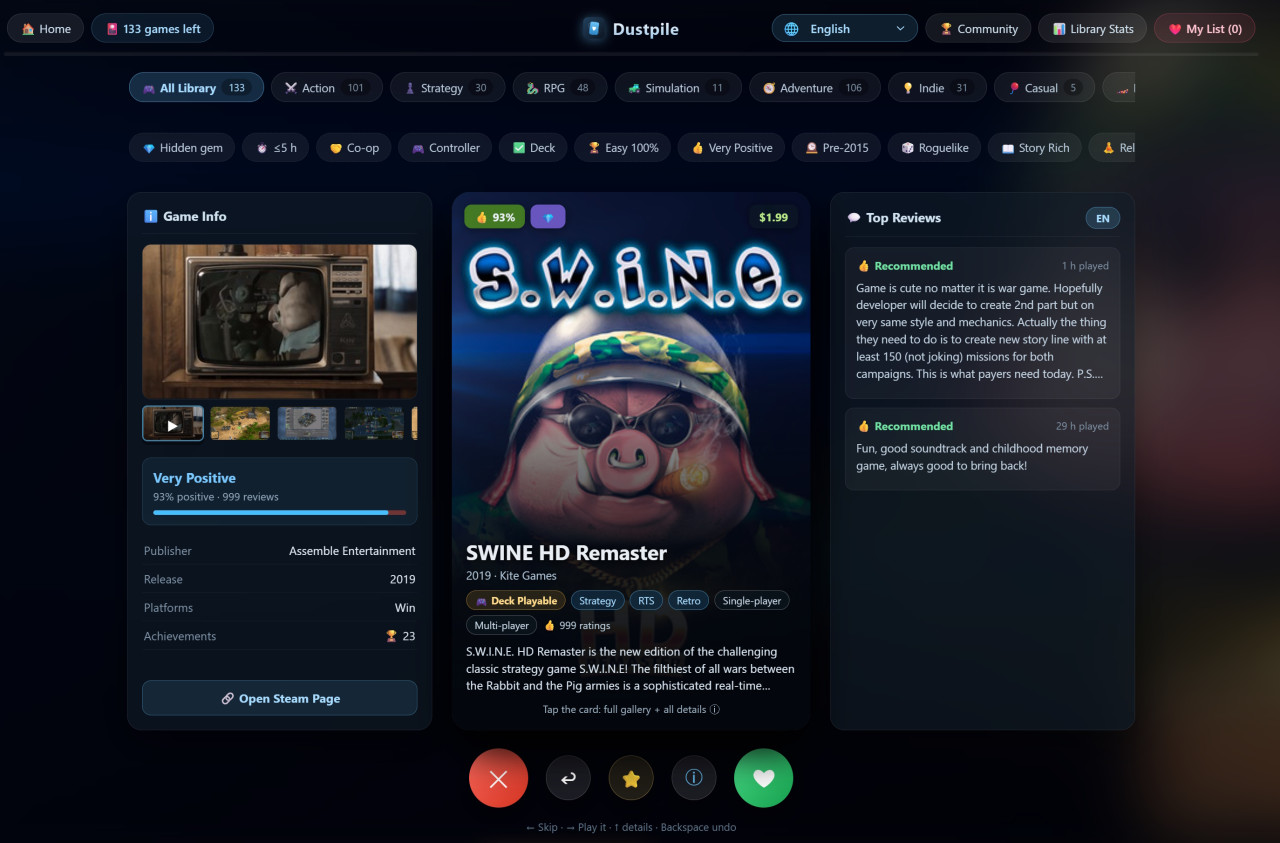This screenshot has height=843, width=1280.
Task: Click the Dustpile logo icon
Action: click(595, 29)
